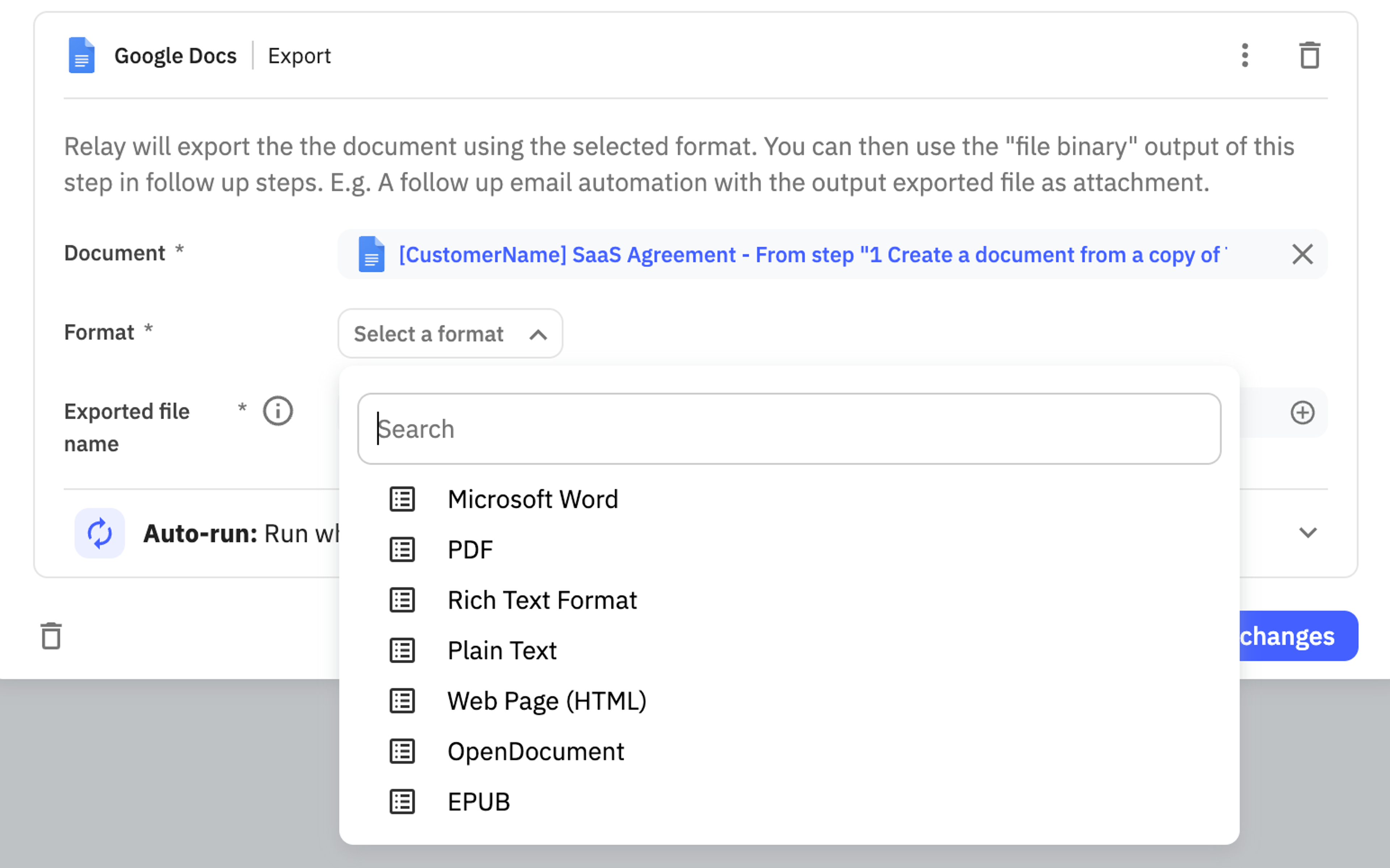Pick EPUB from the dropdown list
Screen dimensions: 1390x868
(478, 802)
